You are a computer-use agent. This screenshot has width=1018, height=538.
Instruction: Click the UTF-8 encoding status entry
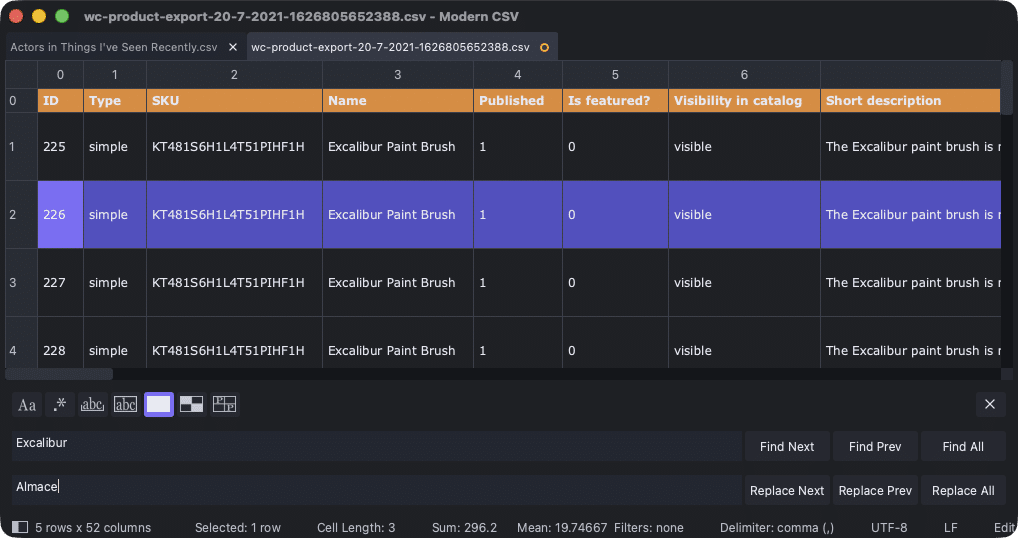click(x=889, y=528)
